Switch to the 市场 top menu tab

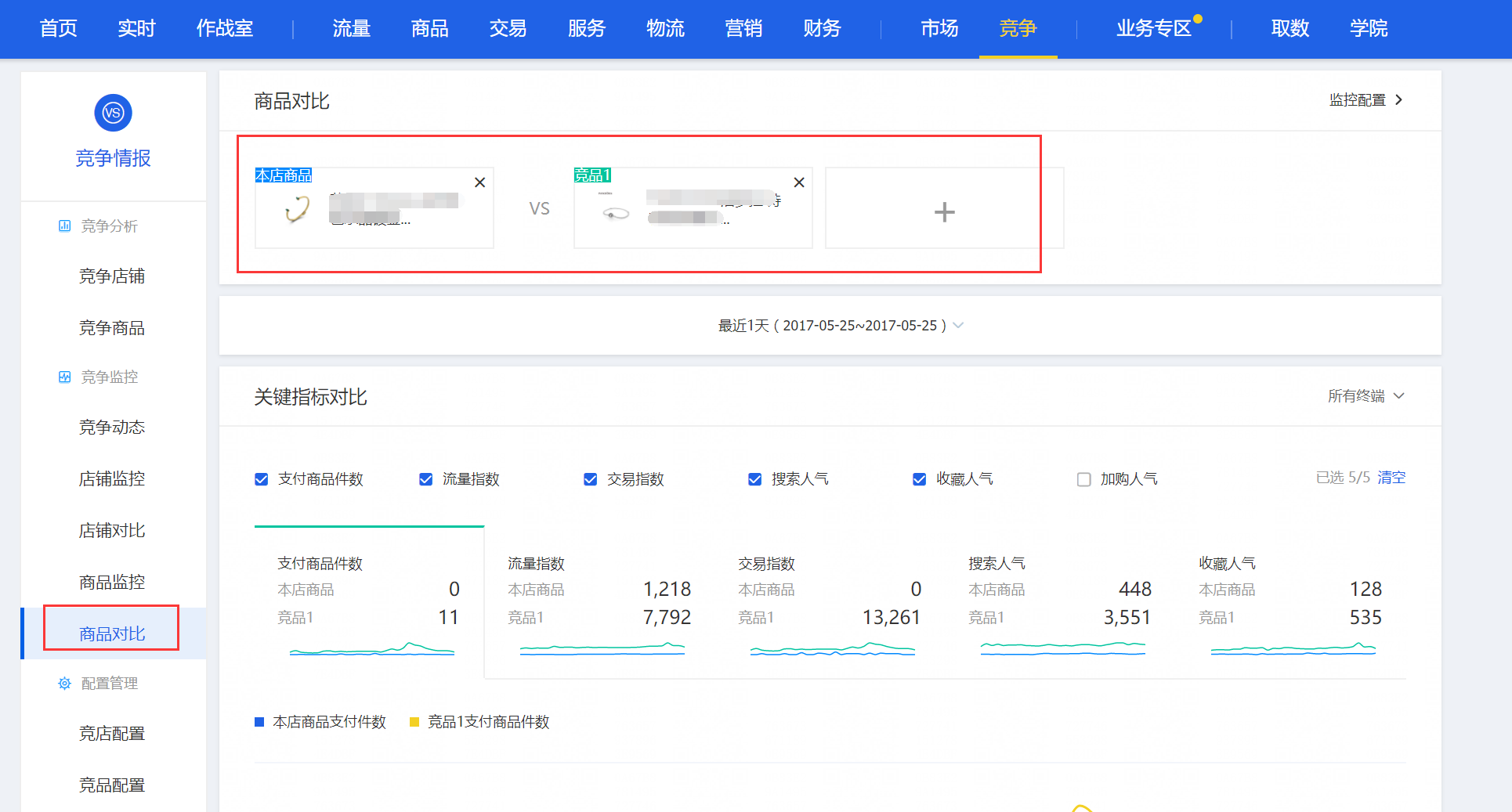click(939, 29)
